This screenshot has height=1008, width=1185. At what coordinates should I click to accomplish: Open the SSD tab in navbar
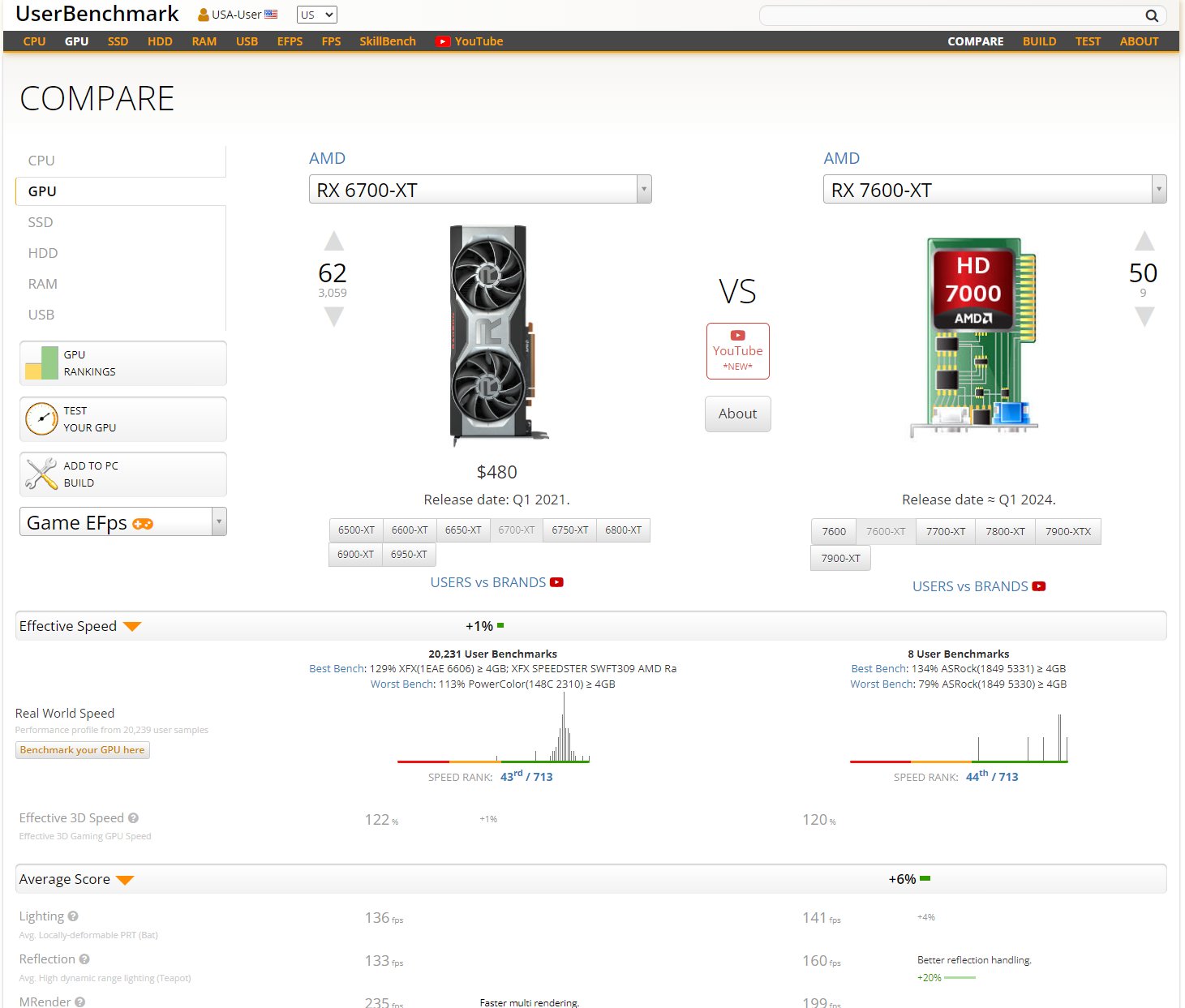point(118,41)
